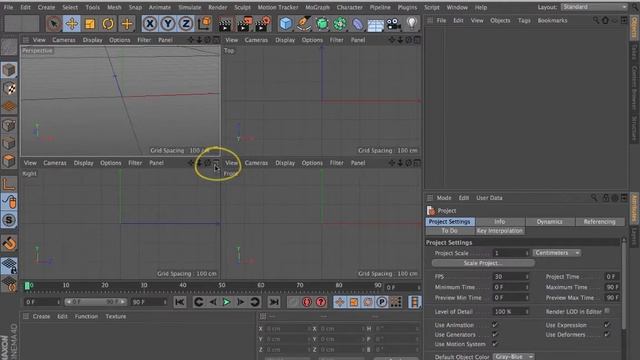
Task: Switch to the Dynamics tab
Action: 549,222
